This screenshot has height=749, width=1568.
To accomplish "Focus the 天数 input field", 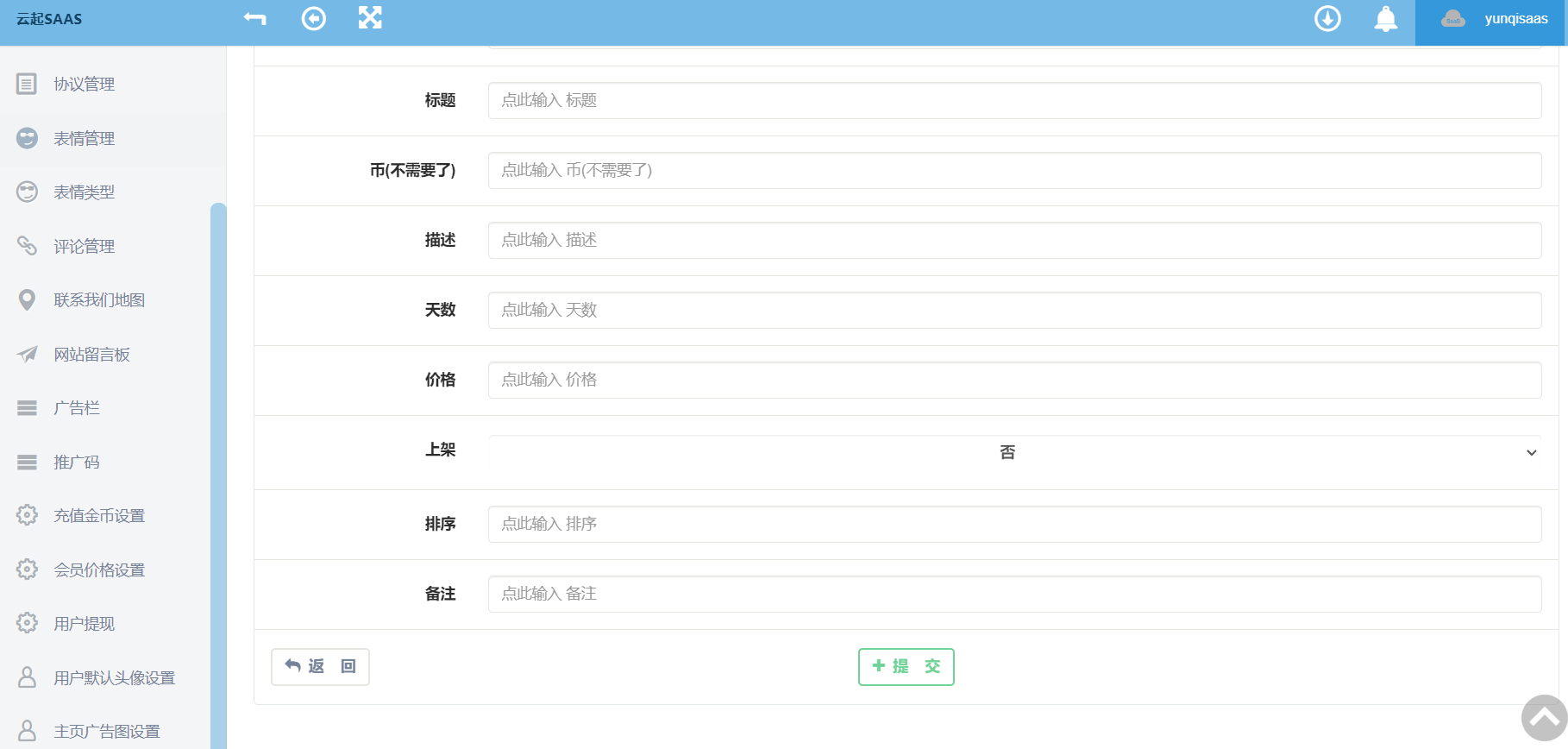I will point(1014,310).
